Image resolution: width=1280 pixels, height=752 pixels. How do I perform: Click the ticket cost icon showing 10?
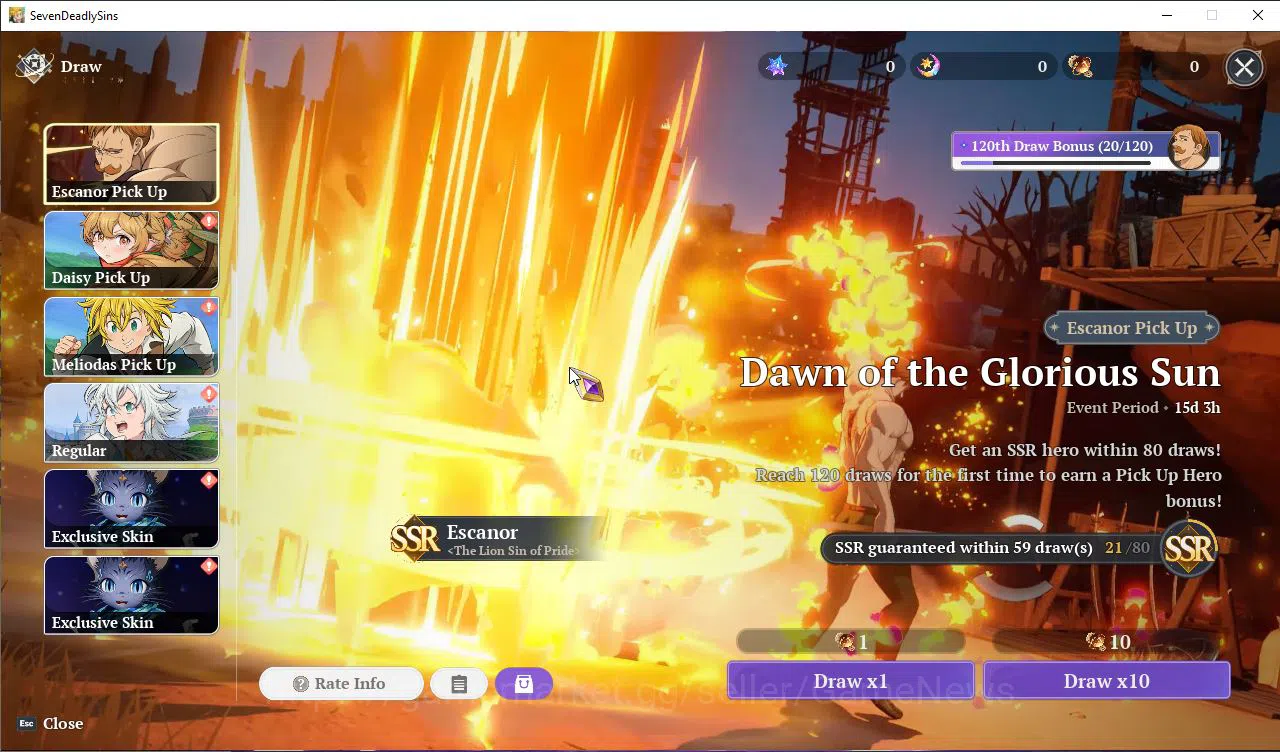[x=1095, y=642]
